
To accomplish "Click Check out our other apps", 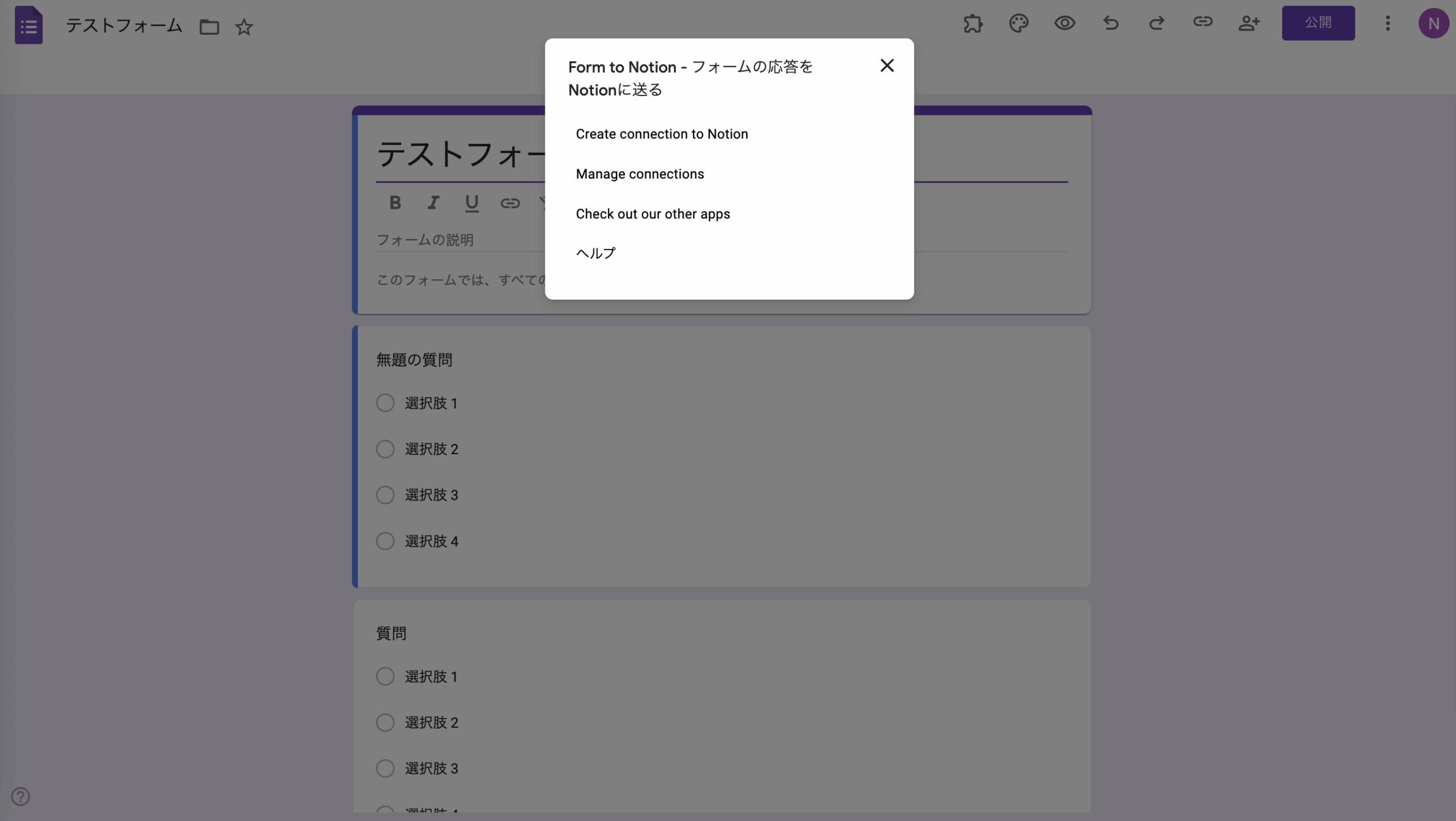I will point(652,214).
